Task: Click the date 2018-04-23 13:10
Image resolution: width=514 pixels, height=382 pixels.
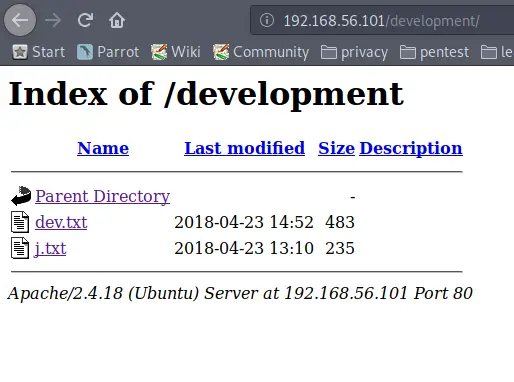Action: [x=244, y=248]
